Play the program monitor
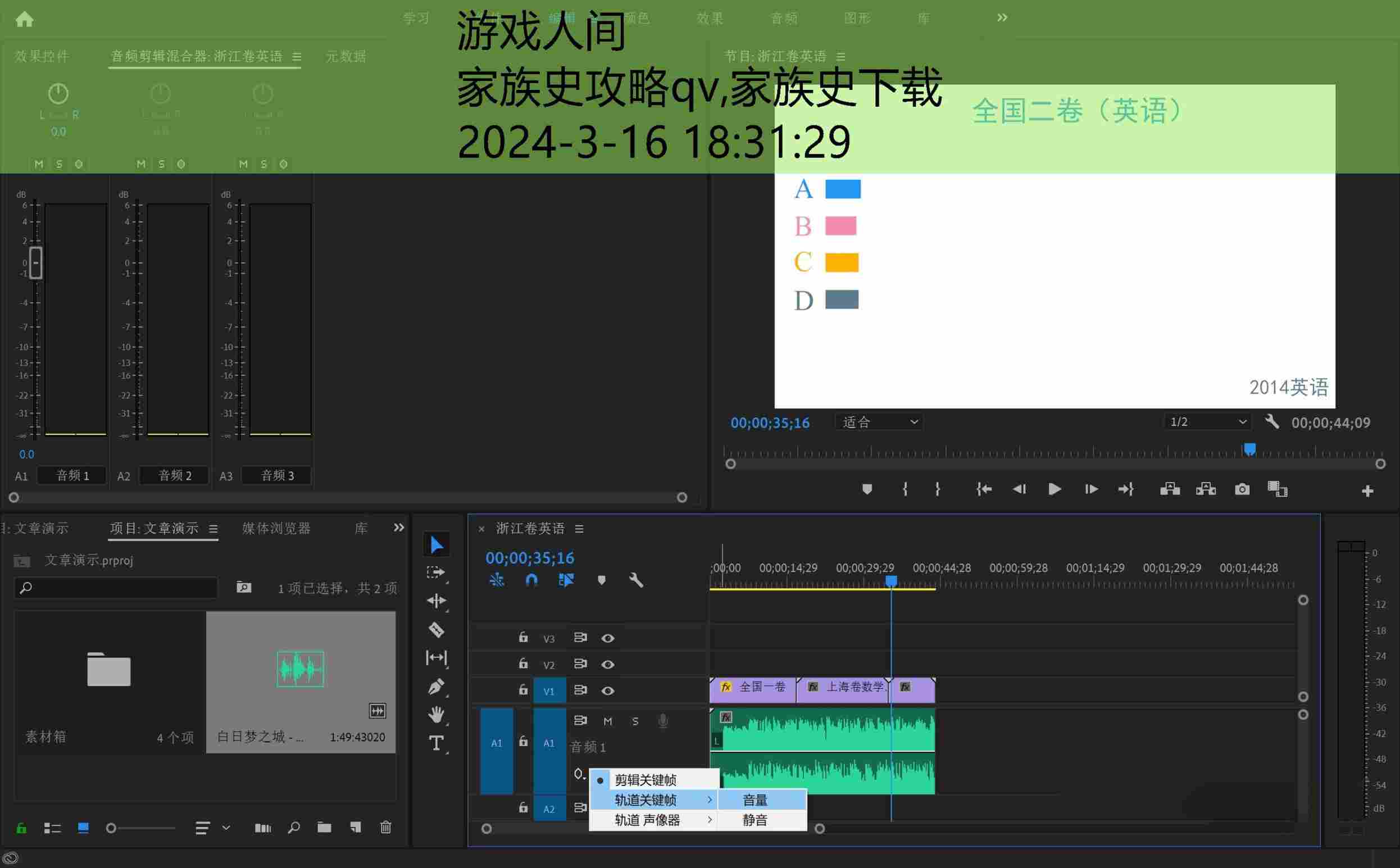This screenshot has height=868, width=1400. point(1054,489)
